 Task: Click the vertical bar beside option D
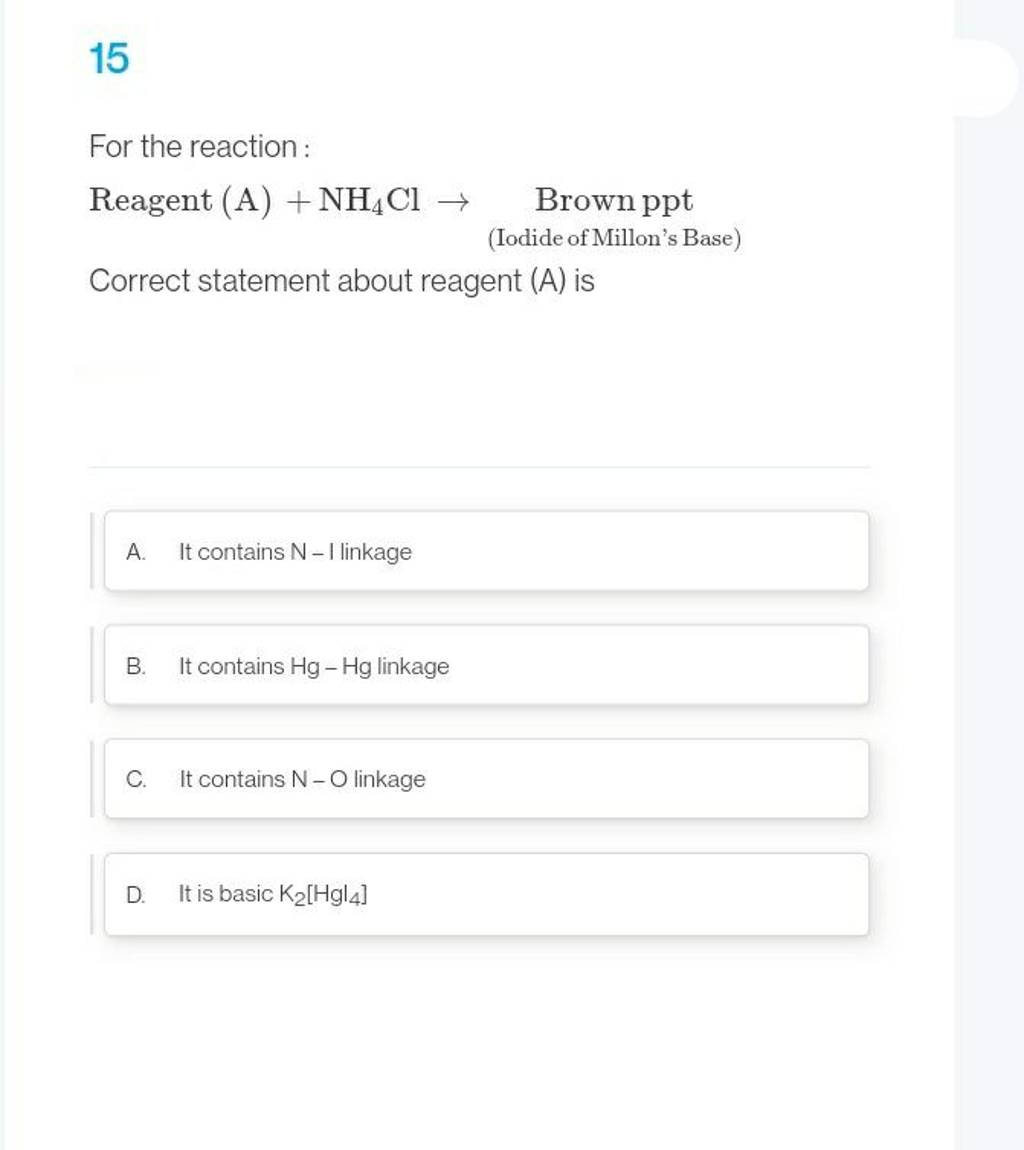92,894
